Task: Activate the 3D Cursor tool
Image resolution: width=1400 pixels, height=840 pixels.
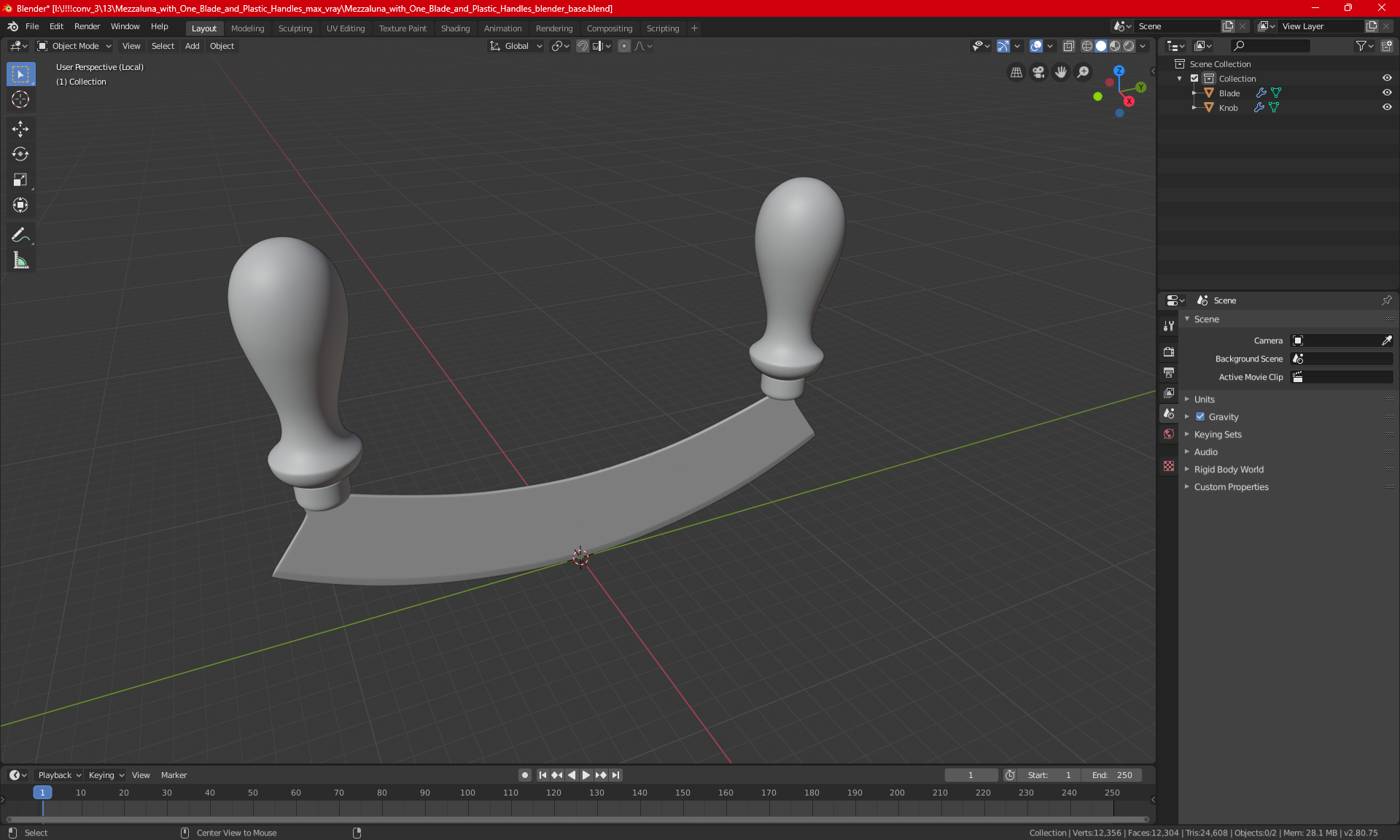Action: pyautogui.click(x=20, y=99)
